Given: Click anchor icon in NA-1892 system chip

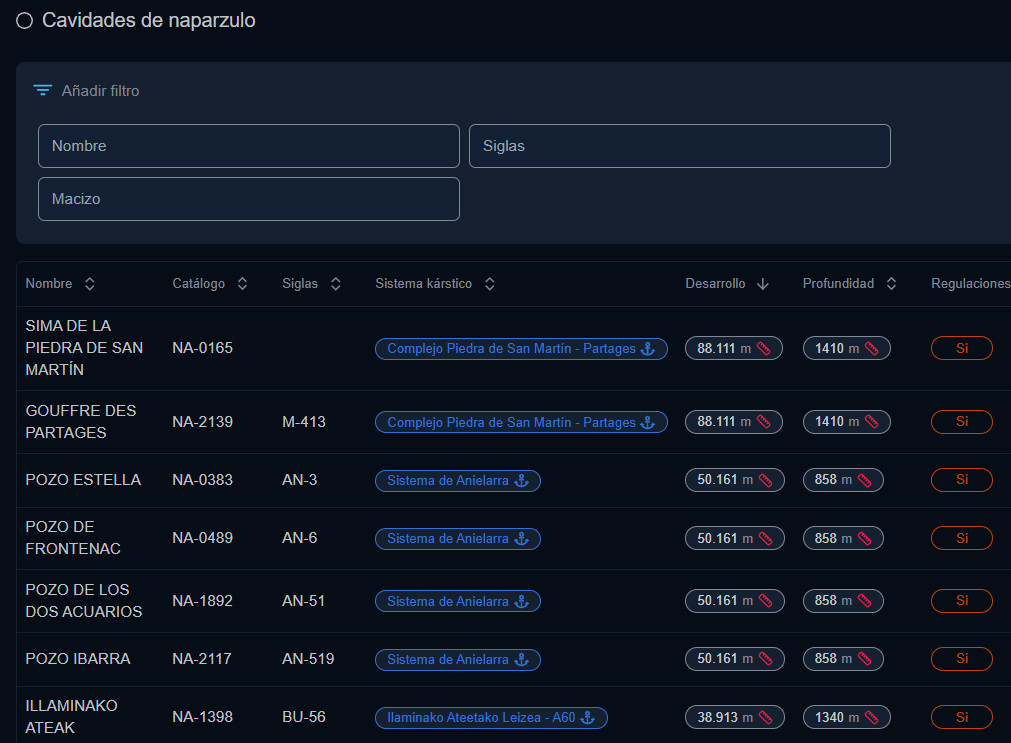Looking at the screenshot, I should 521,601.
